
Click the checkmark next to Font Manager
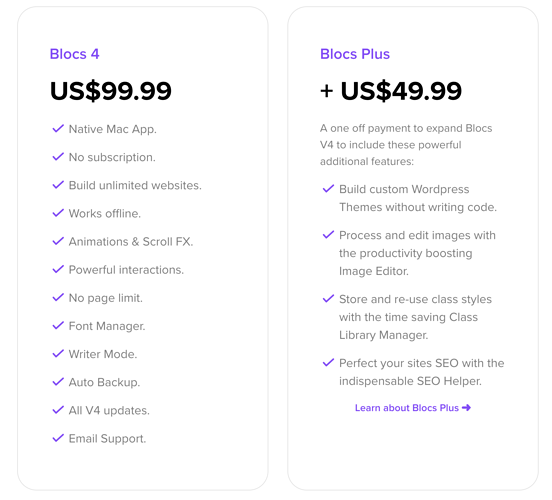58,326
